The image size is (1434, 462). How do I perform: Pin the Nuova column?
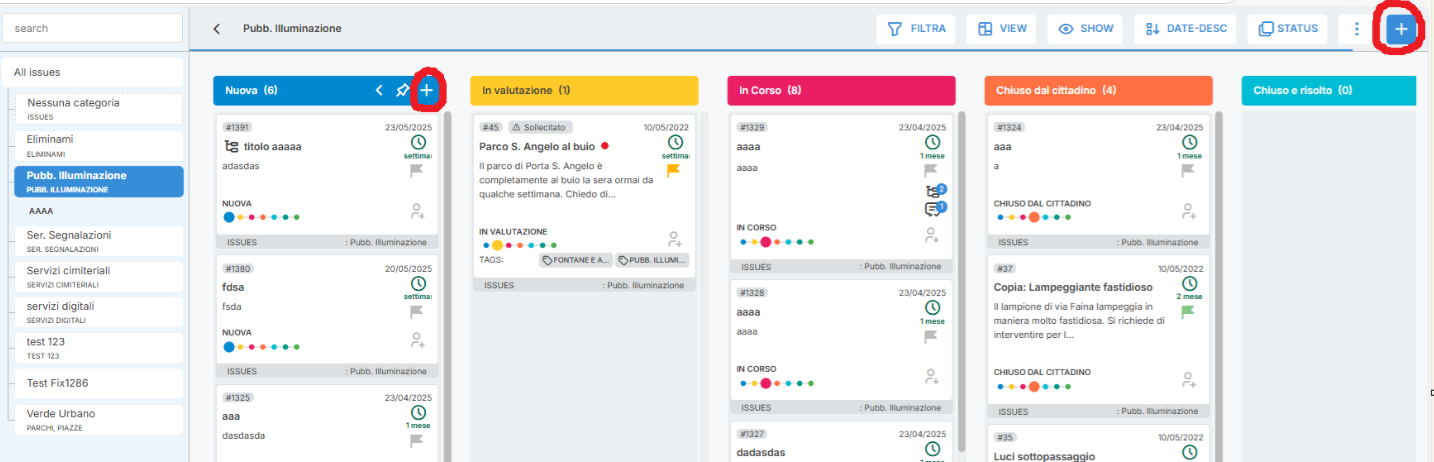(402, 91)
